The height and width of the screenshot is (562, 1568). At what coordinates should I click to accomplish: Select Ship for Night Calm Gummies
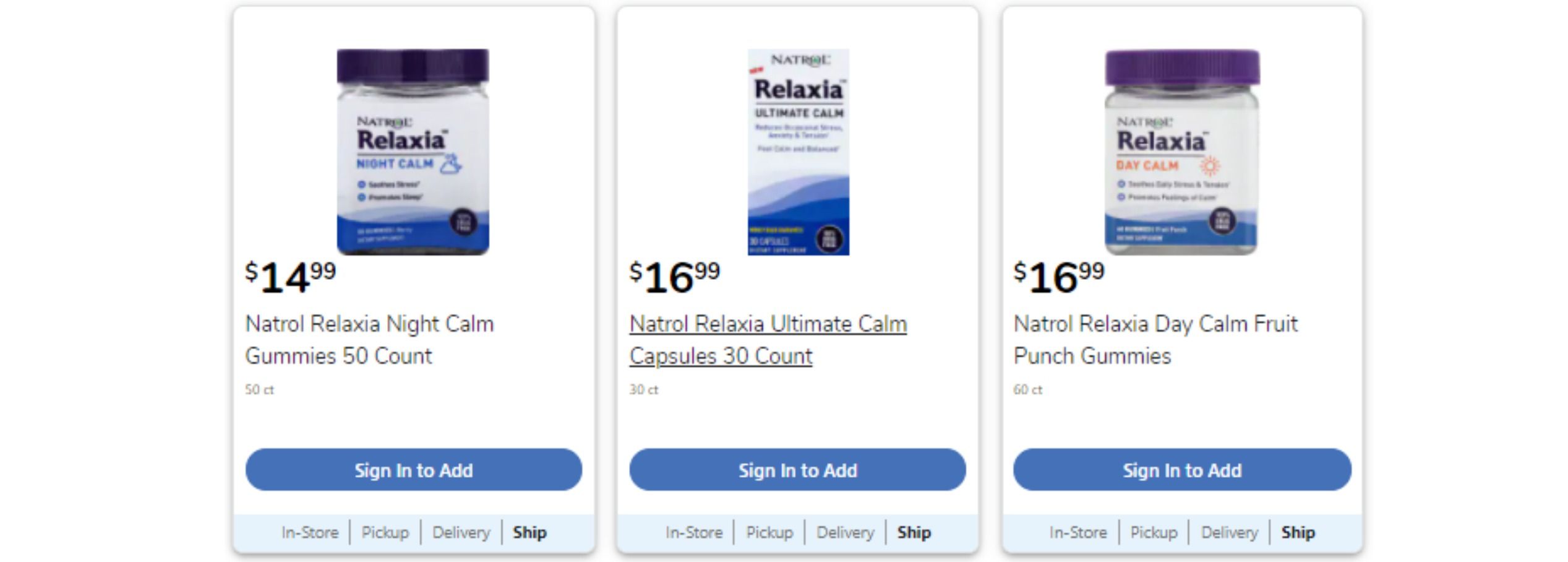click(529, 532)
